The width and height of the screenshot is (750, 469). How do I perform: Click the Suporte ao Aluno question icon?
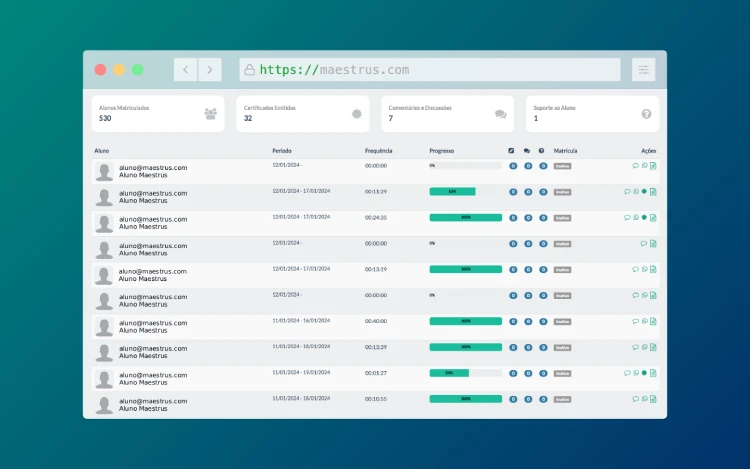click(646, 114)
